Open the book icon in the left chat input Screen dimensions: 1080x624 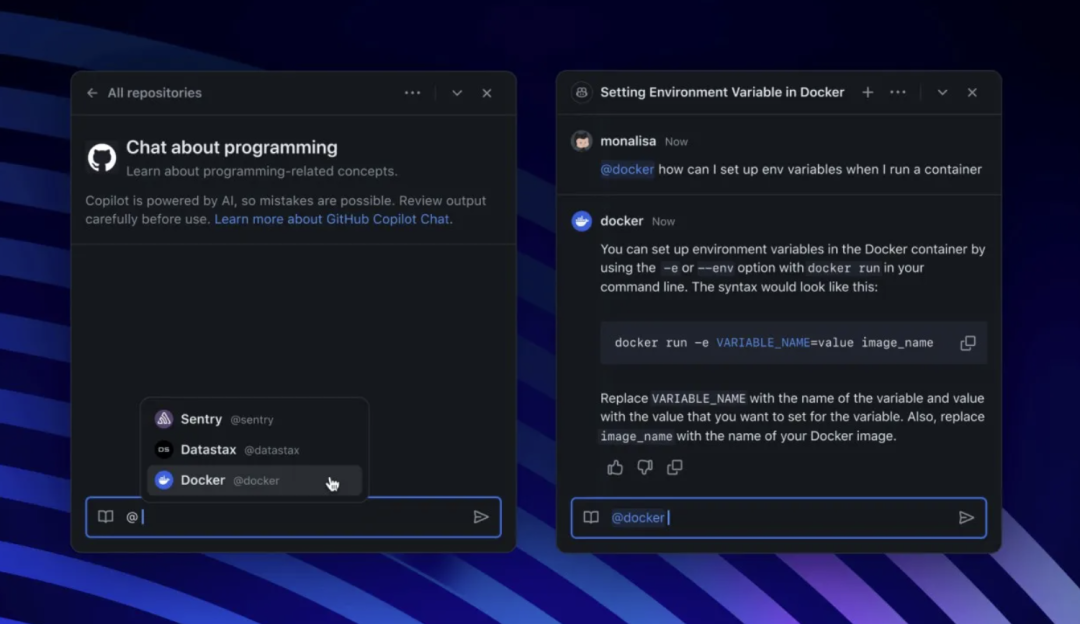coord(105,517)
